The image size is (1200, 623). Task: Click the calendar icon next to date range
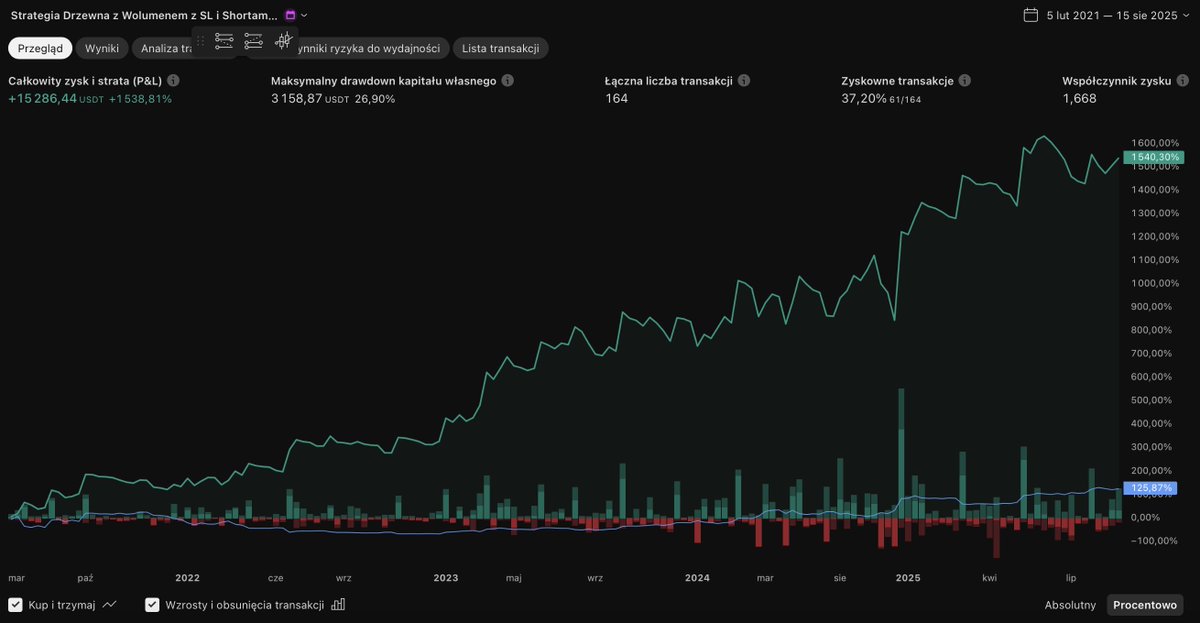click(1031, 15)
